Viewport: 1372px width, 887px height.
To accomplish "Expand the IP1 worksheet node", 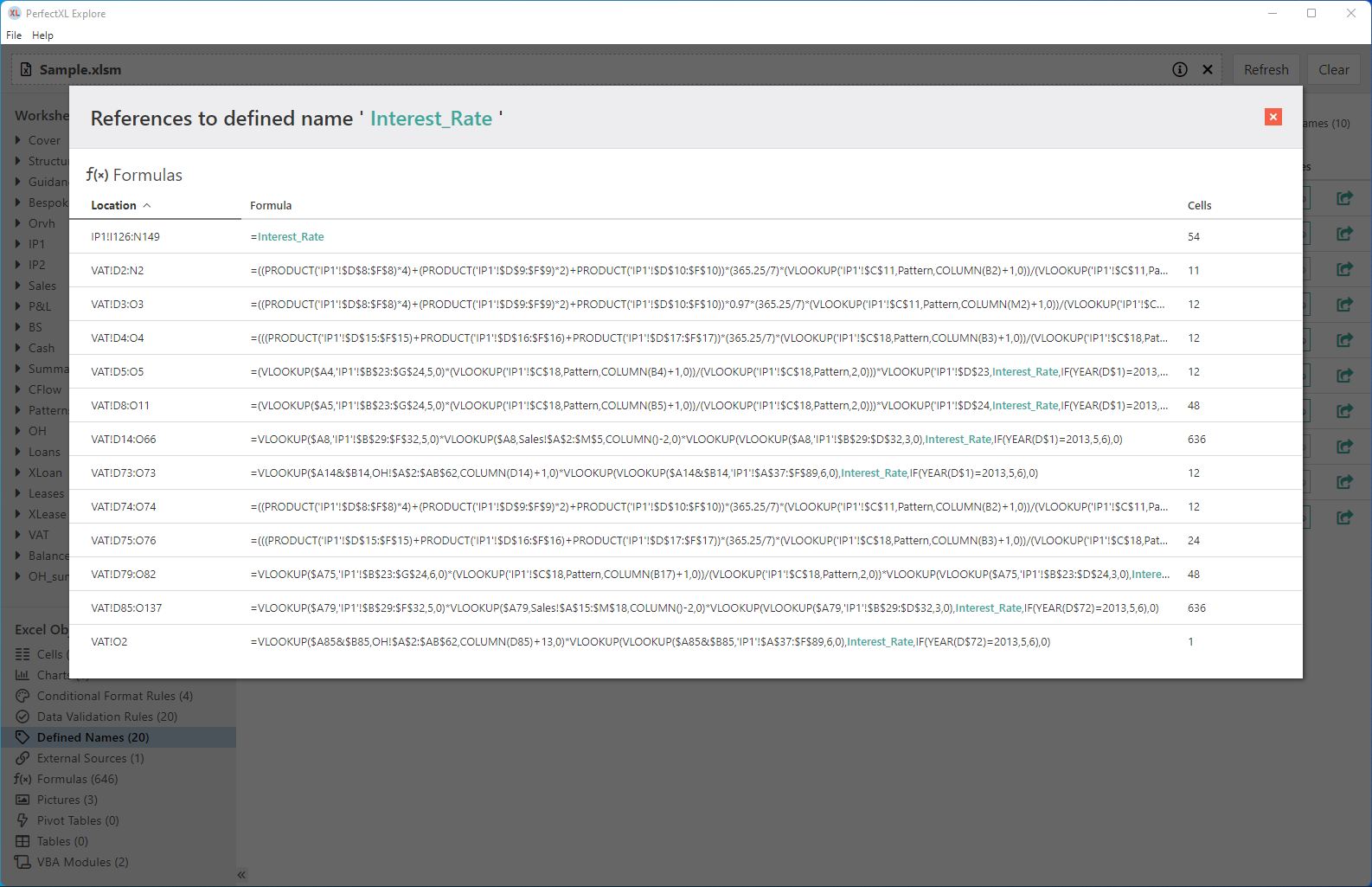I will [x=17, y=243].
